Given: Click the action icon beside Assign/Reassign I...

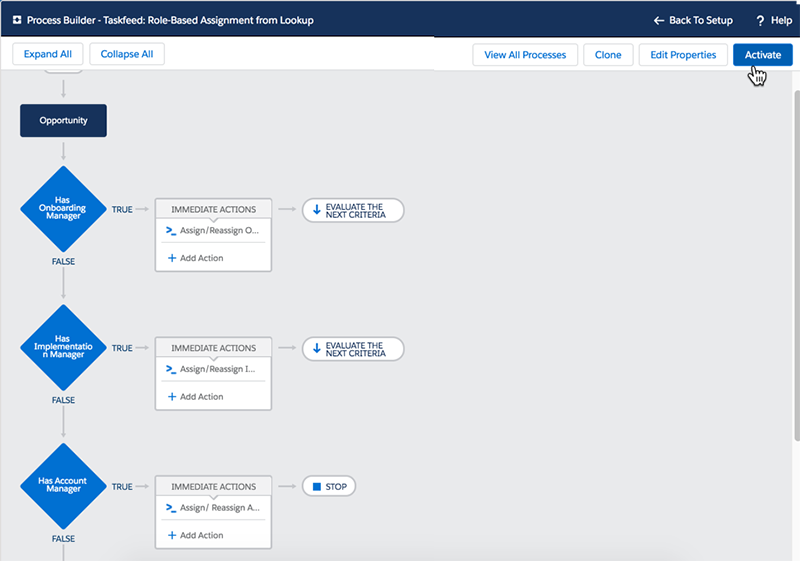Looking at the screenshot, I should pyautogui.click(x=171, y=369).
